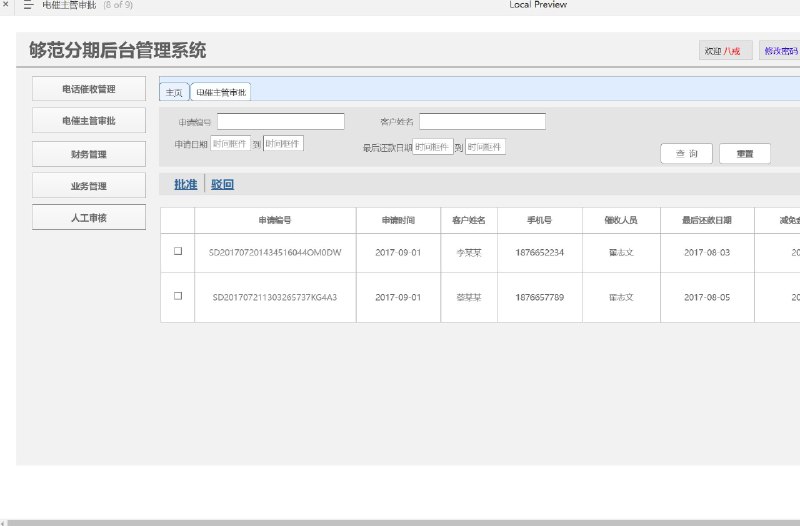Viewport: 800px width, 526px height.
Task: Click the 查询 button
Action: [686, 153]
